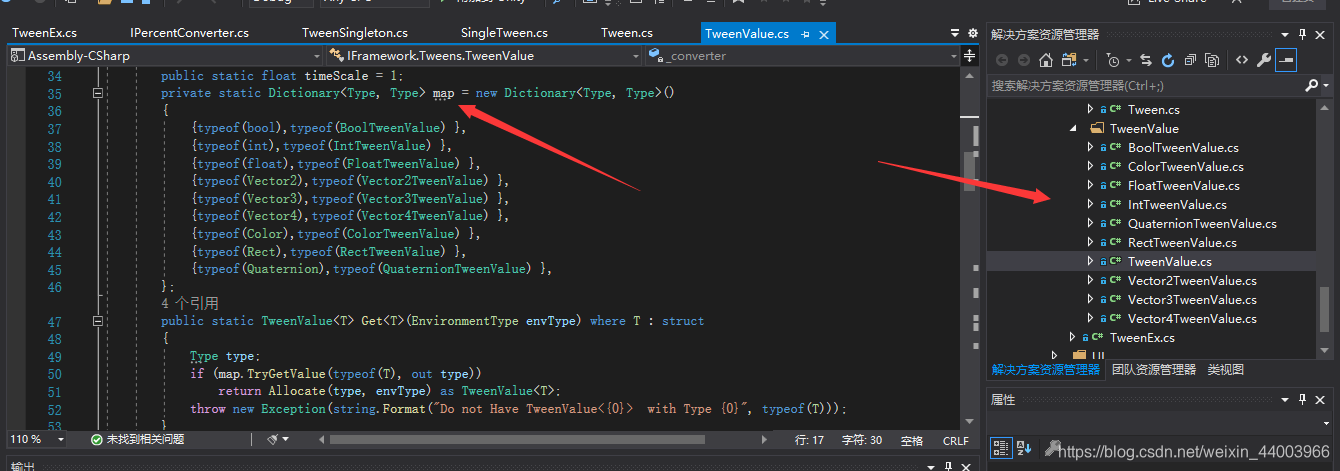1340x471 pixels.
Task: Toggle the Preview Selected Items icon
Action: click(1286, 60)
